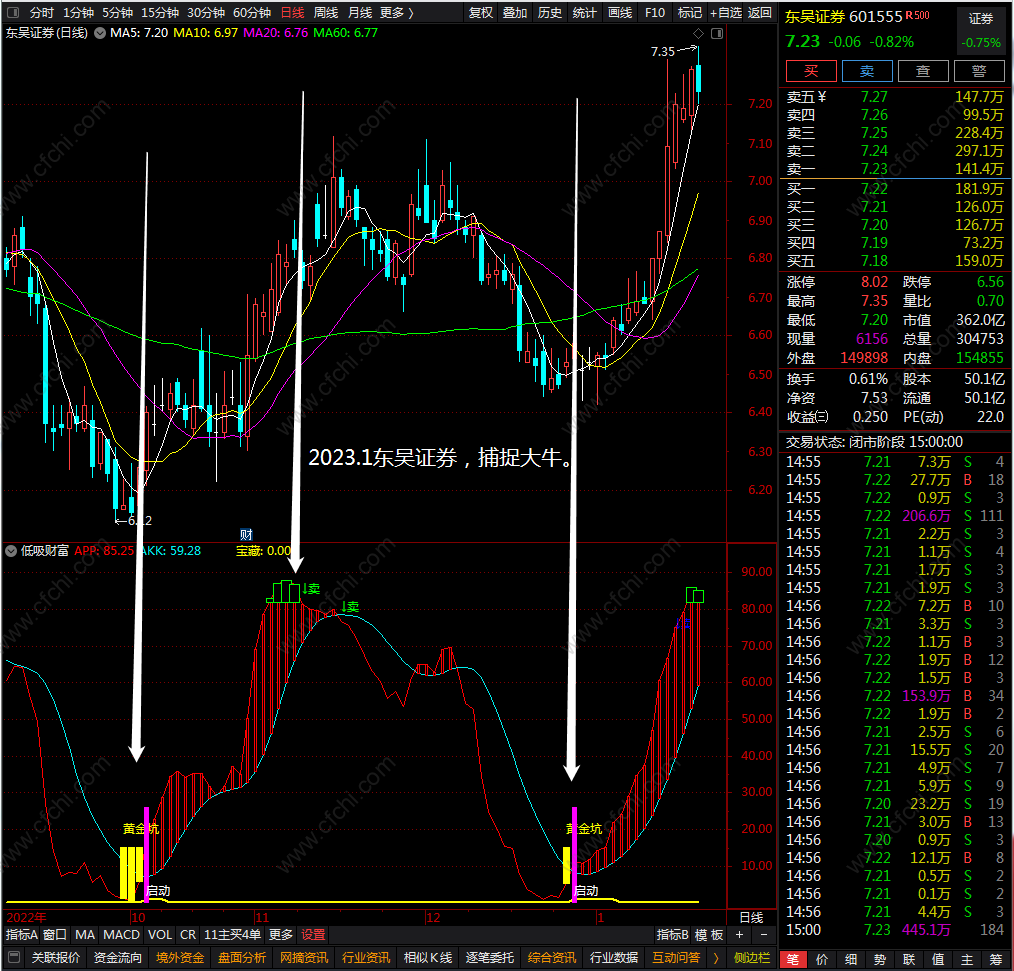The height and width of the screenshot is (971, 1014).
Task: Add stock with +自选
Action: (726, 12)
